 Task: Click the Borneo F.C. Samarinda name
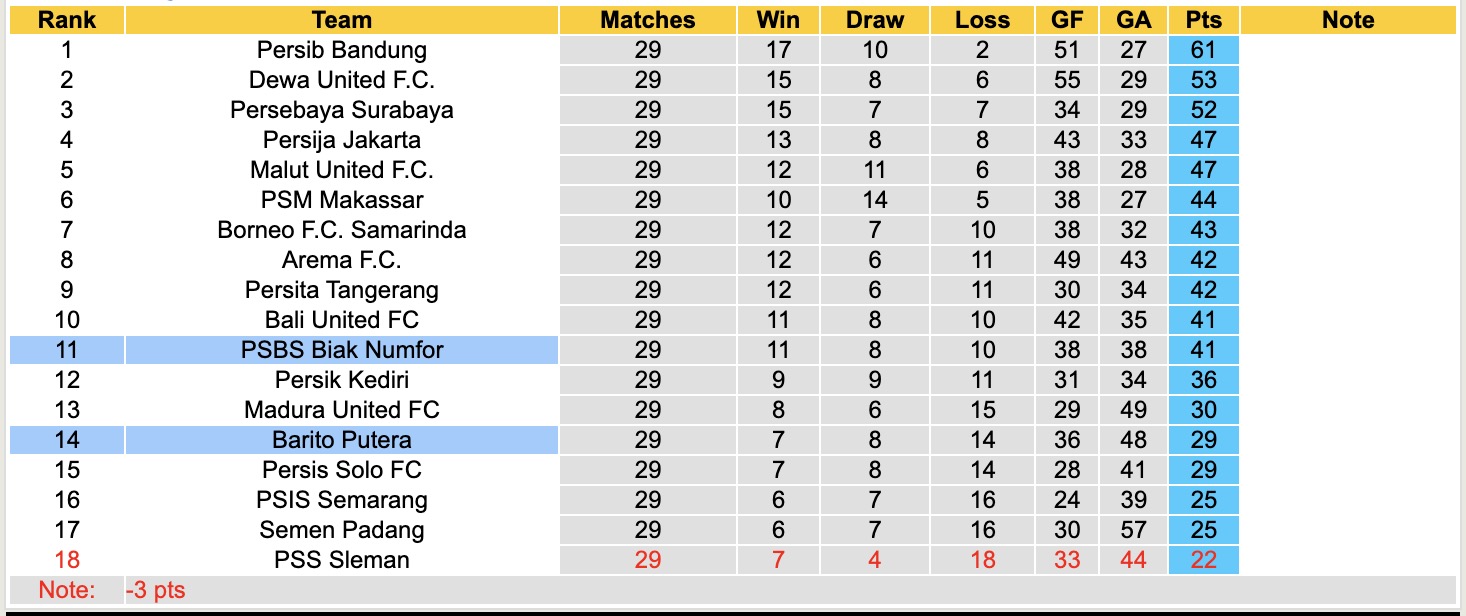(x=342, y=230)
